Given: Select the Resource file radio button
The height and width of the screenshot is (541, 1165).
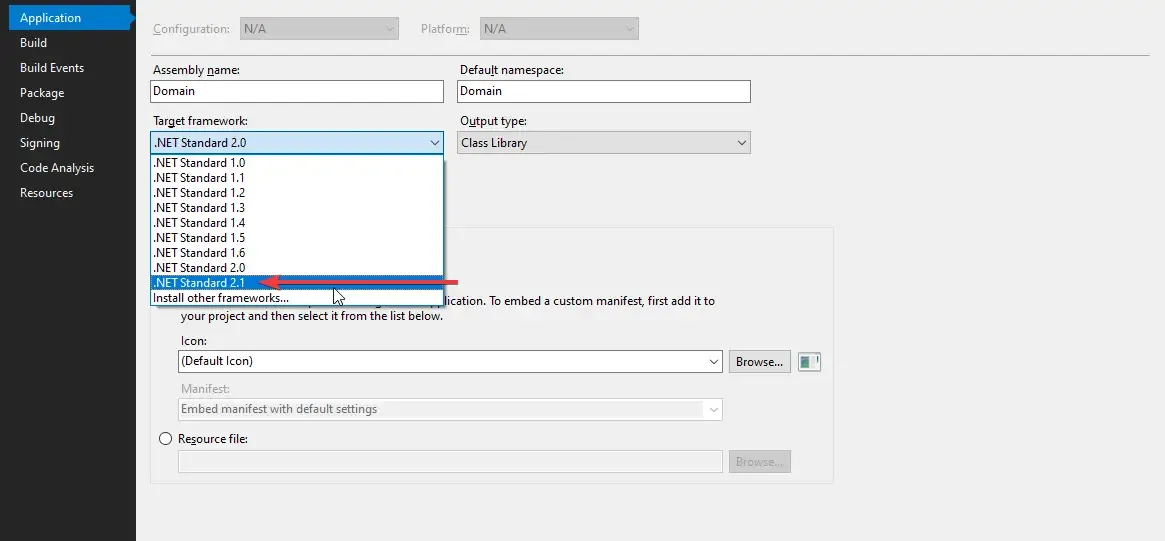Looking at the screenshot, I should coord(166,439).
